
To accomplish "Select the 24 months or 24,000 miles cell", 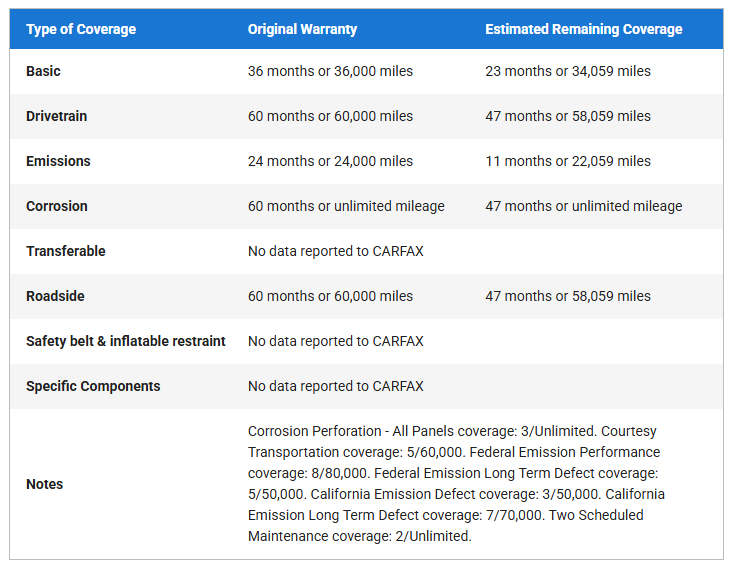I will [x=330, y=161].
